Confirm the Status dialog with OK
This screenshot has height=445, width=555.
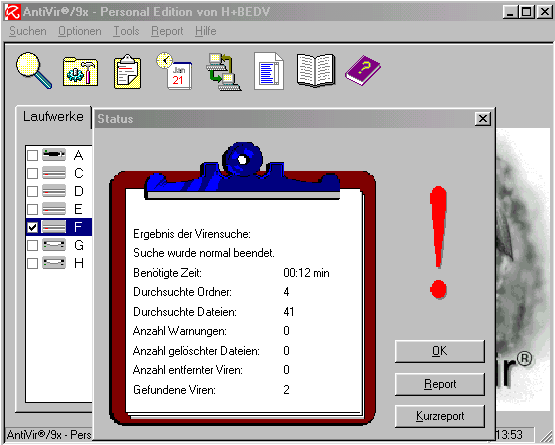click(x=440, y=351)
